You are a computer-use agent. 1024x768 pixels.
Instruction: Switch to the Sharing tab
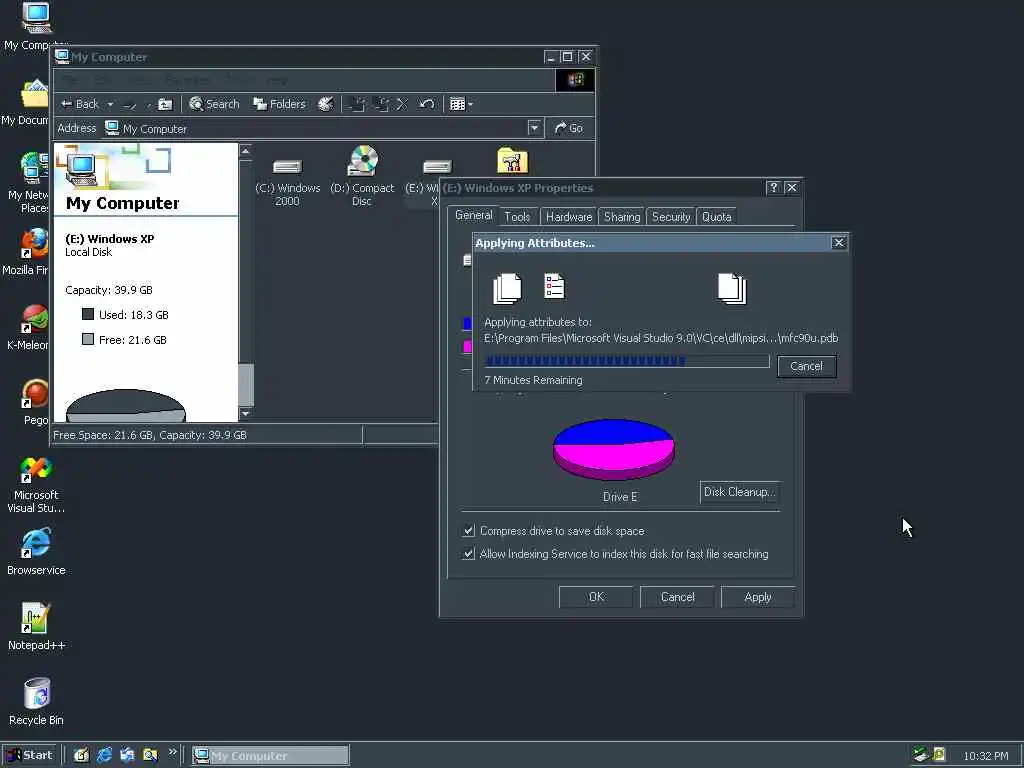(x=622, y=217)
